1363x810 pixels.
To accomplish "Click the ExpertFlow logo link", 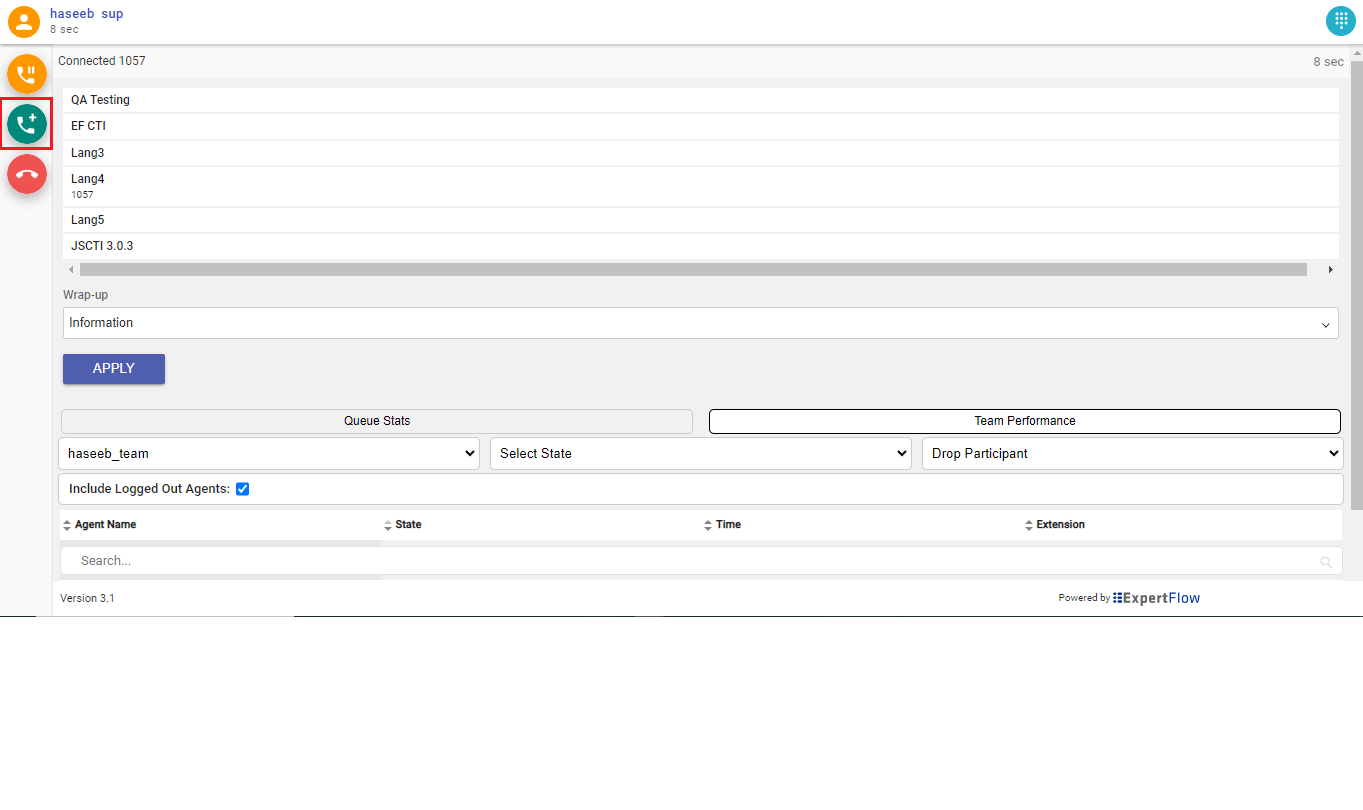I will point(1156,598).
